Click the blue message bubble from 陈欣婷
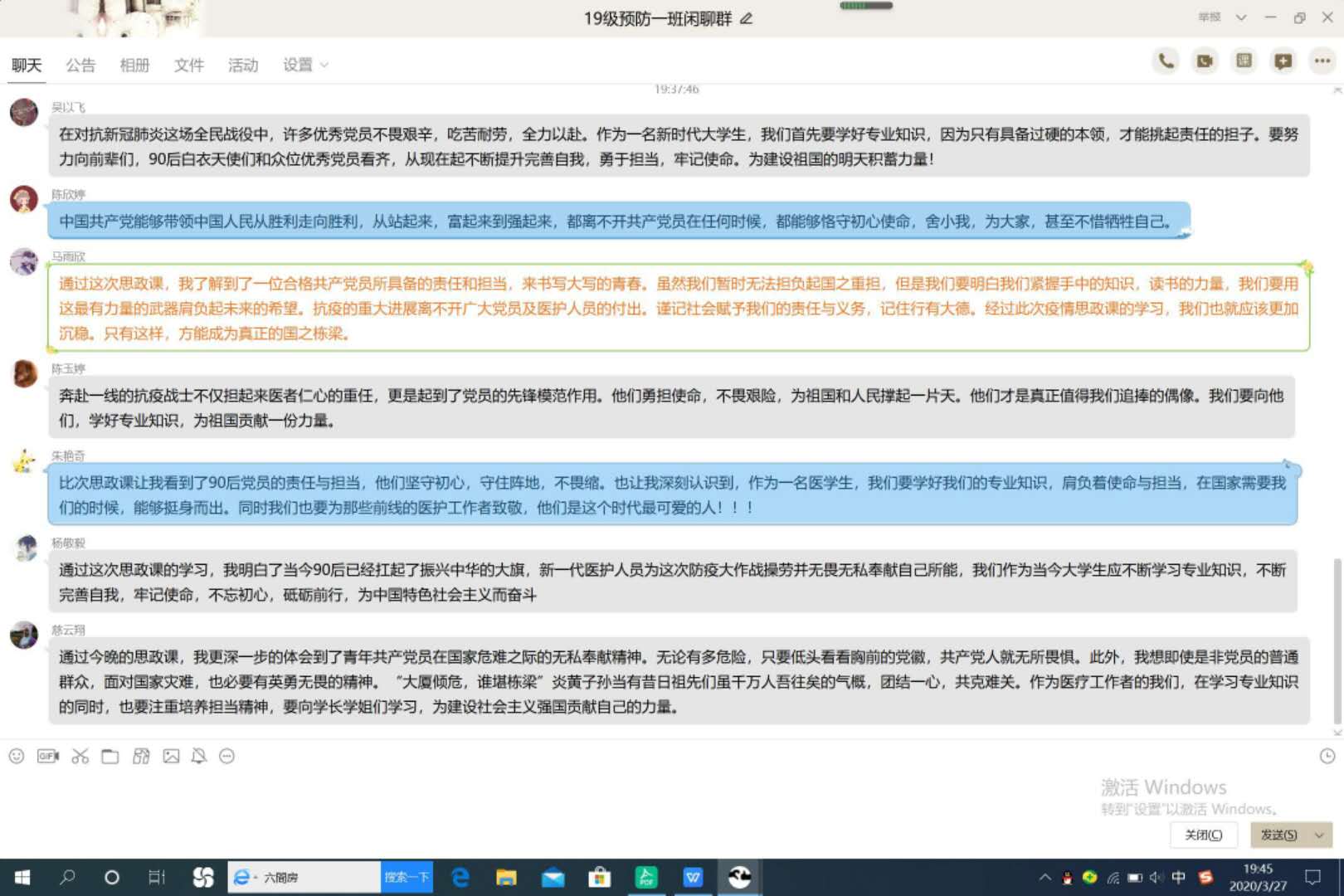The image size is (1344, 896). click(x=619, y=222)
